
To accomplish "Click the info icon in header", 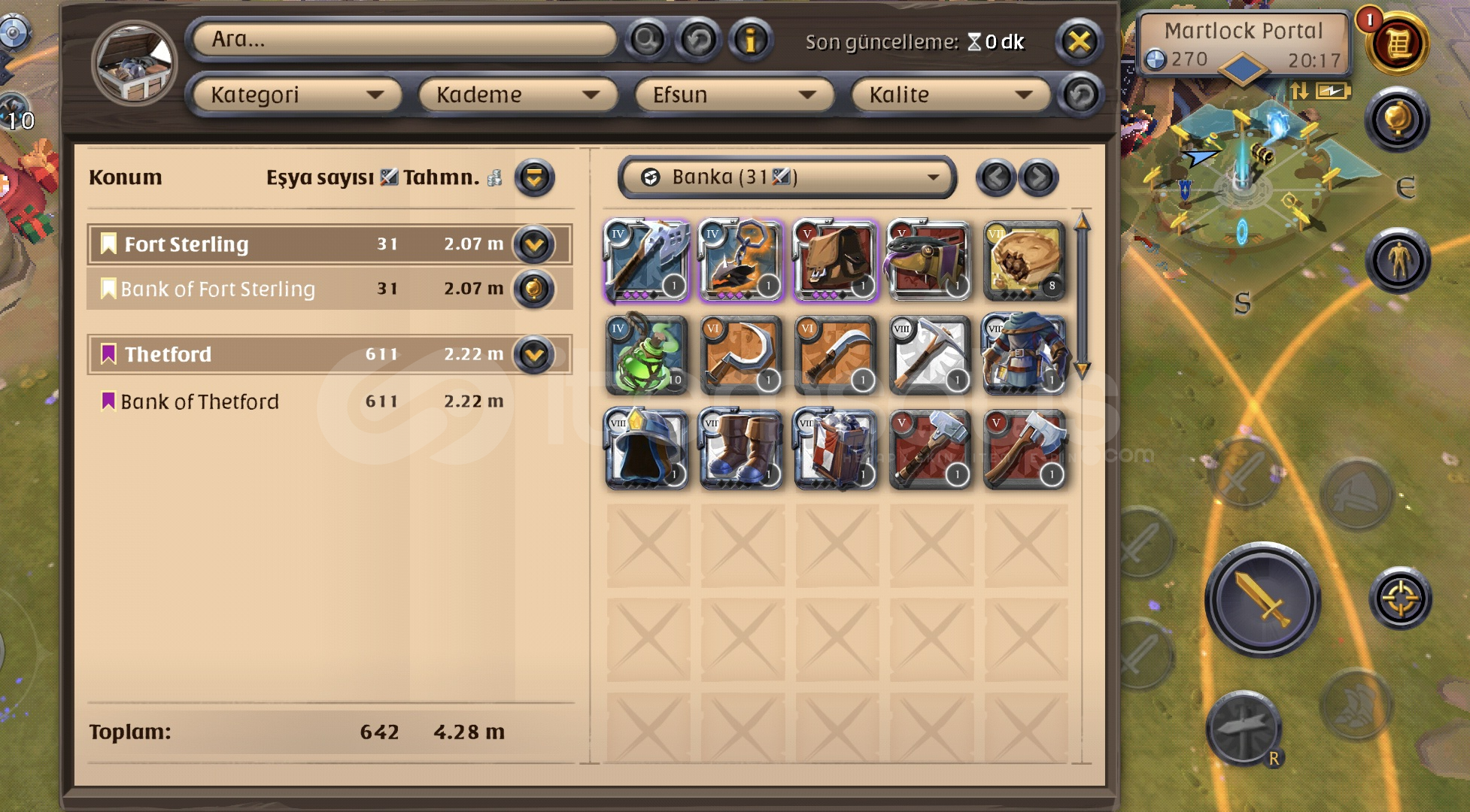I will 749,40.
